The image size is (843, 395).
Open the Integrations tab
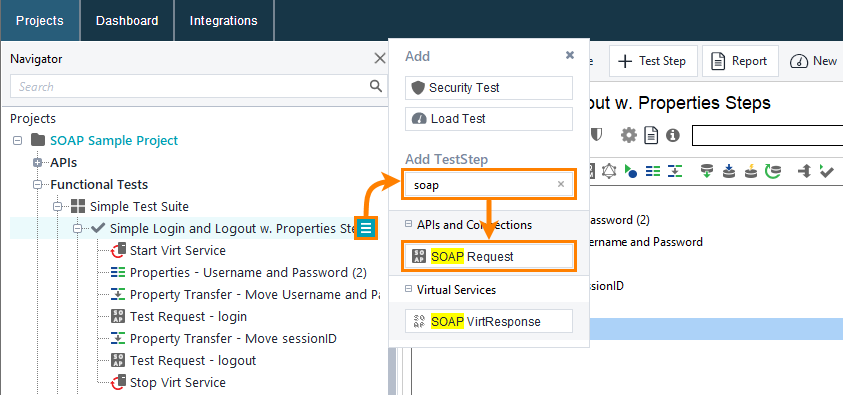[224, 20]
